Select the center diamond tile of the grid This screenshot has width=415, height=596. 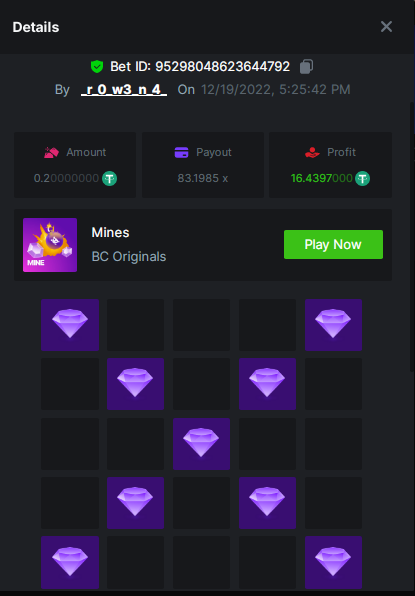201,444
